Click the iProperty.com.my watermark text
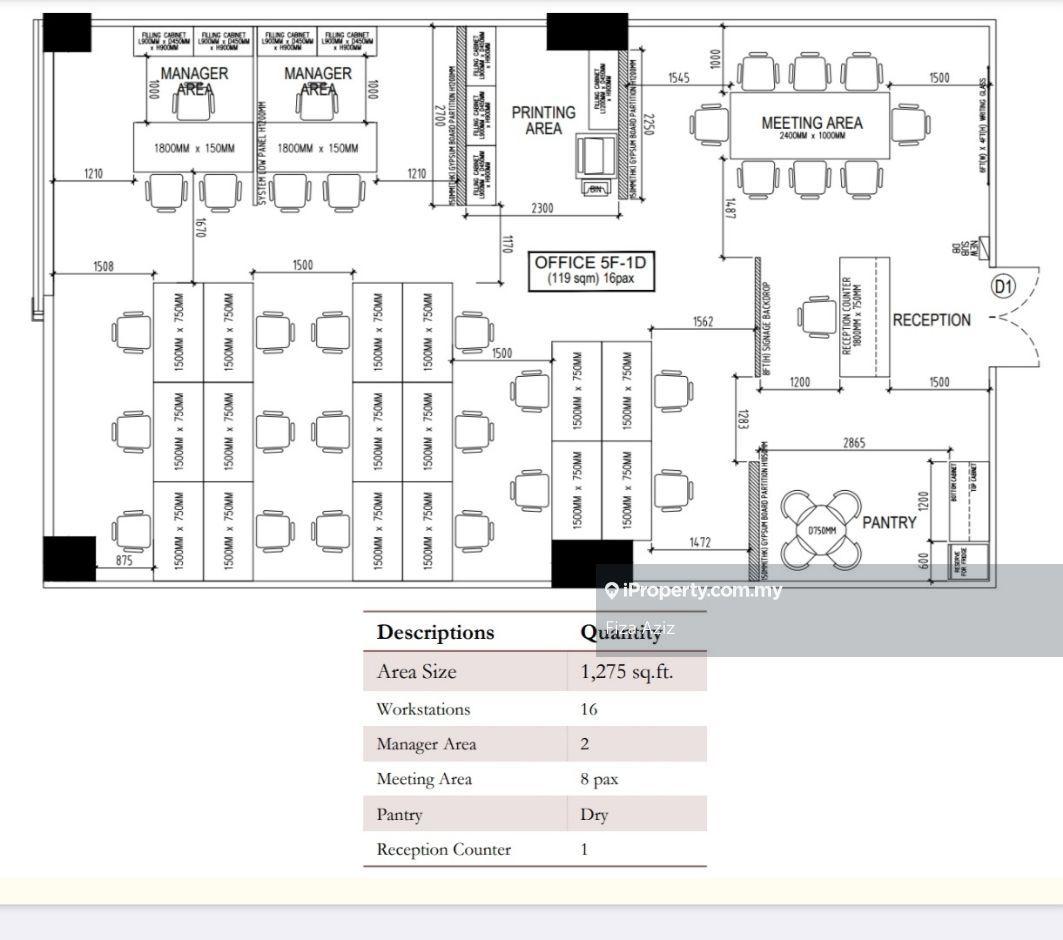Image resolution: width=1063 pixels, height=940 pixels. click(x=702, y=590)
